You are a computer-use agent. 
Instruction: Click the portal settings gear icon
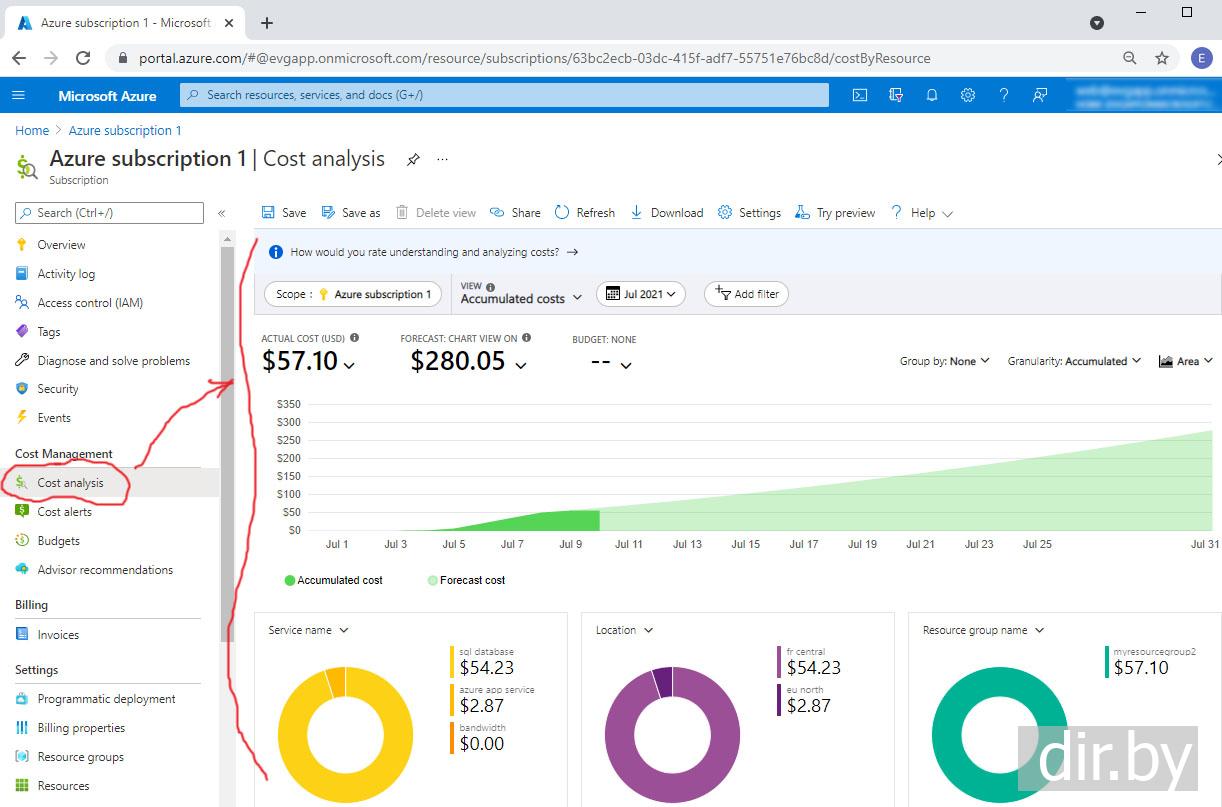tap(968, 95)
